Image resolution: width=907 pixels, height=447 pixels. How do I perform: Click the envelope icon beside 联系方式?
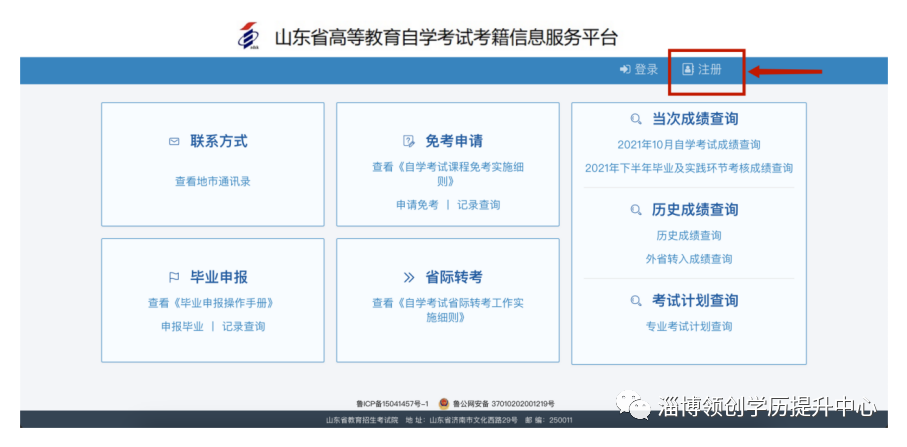coord(174,141)
